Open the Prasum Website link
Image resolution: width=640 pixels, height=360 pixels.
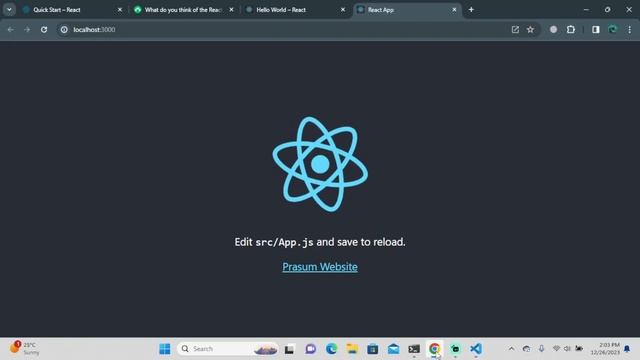coord(320,267)
